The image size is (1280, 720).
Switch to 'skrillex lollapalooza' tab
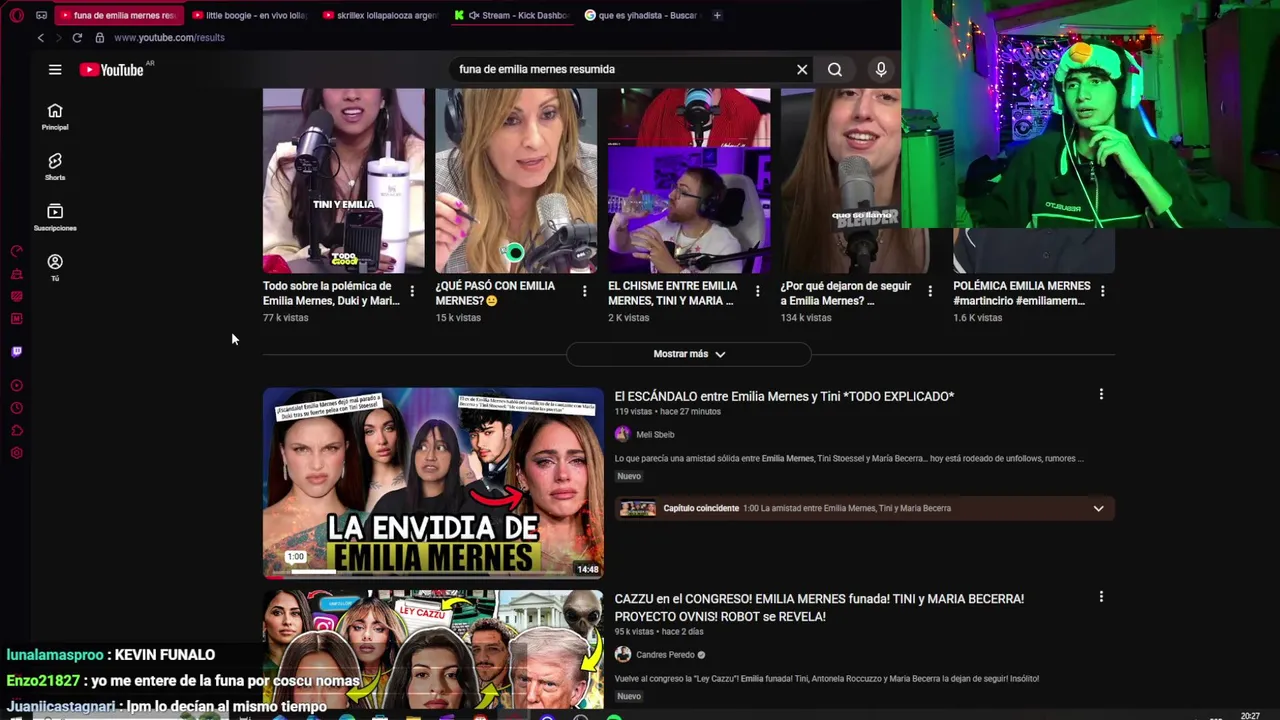pyautogui.click(x=382, y=15)
